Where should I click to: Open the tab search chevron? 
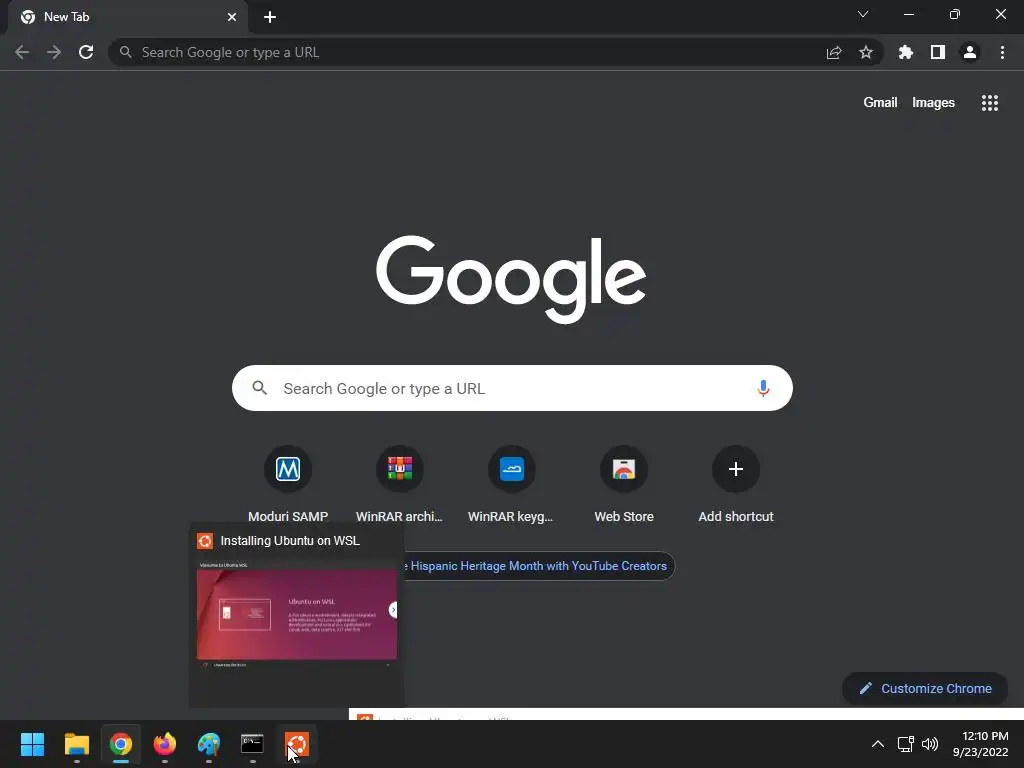pos(863,14)
